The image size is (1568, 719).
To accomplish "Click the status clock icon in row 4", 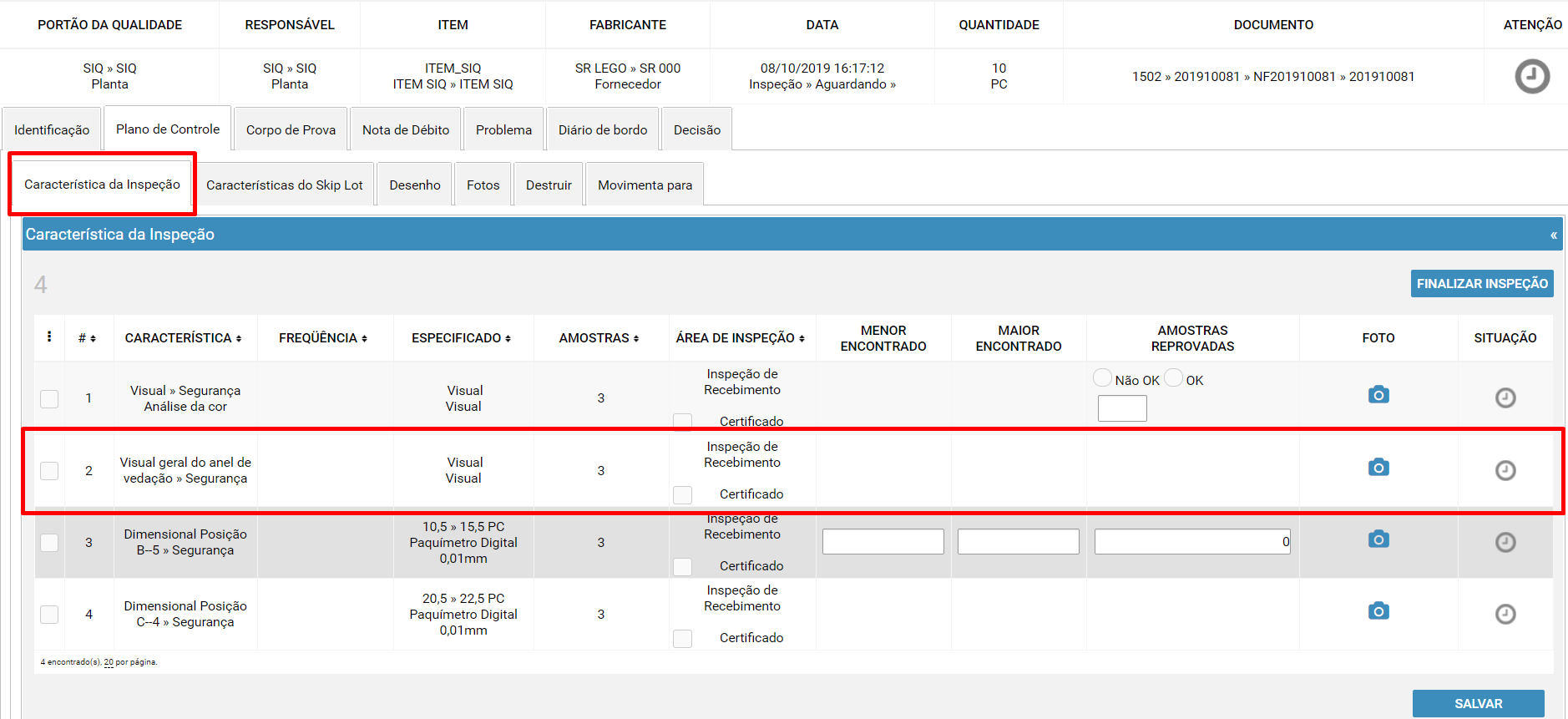I will pos(1505,614).
